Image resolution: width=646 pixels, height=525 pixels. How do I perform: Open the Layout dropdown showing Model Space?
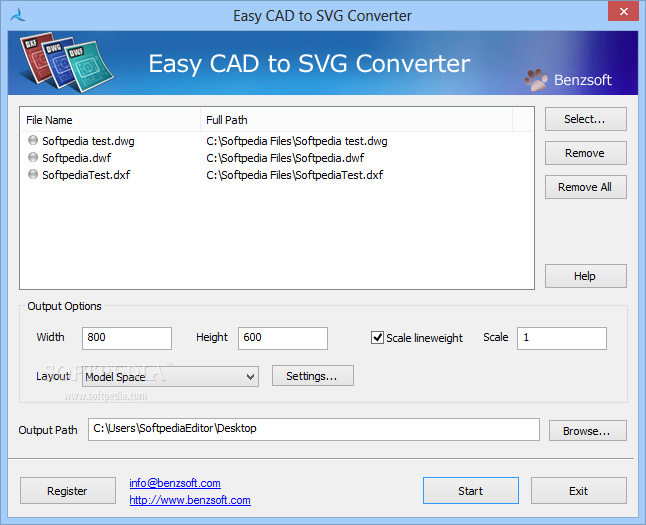(x=170, y=377)
